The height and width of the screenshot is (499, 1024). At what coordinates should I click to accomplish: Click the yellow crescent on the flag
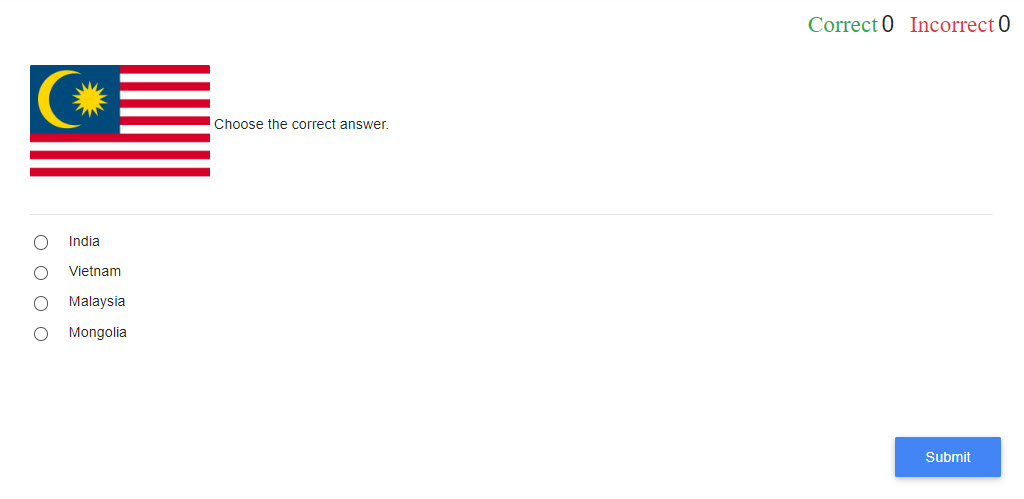coord(47,100)
